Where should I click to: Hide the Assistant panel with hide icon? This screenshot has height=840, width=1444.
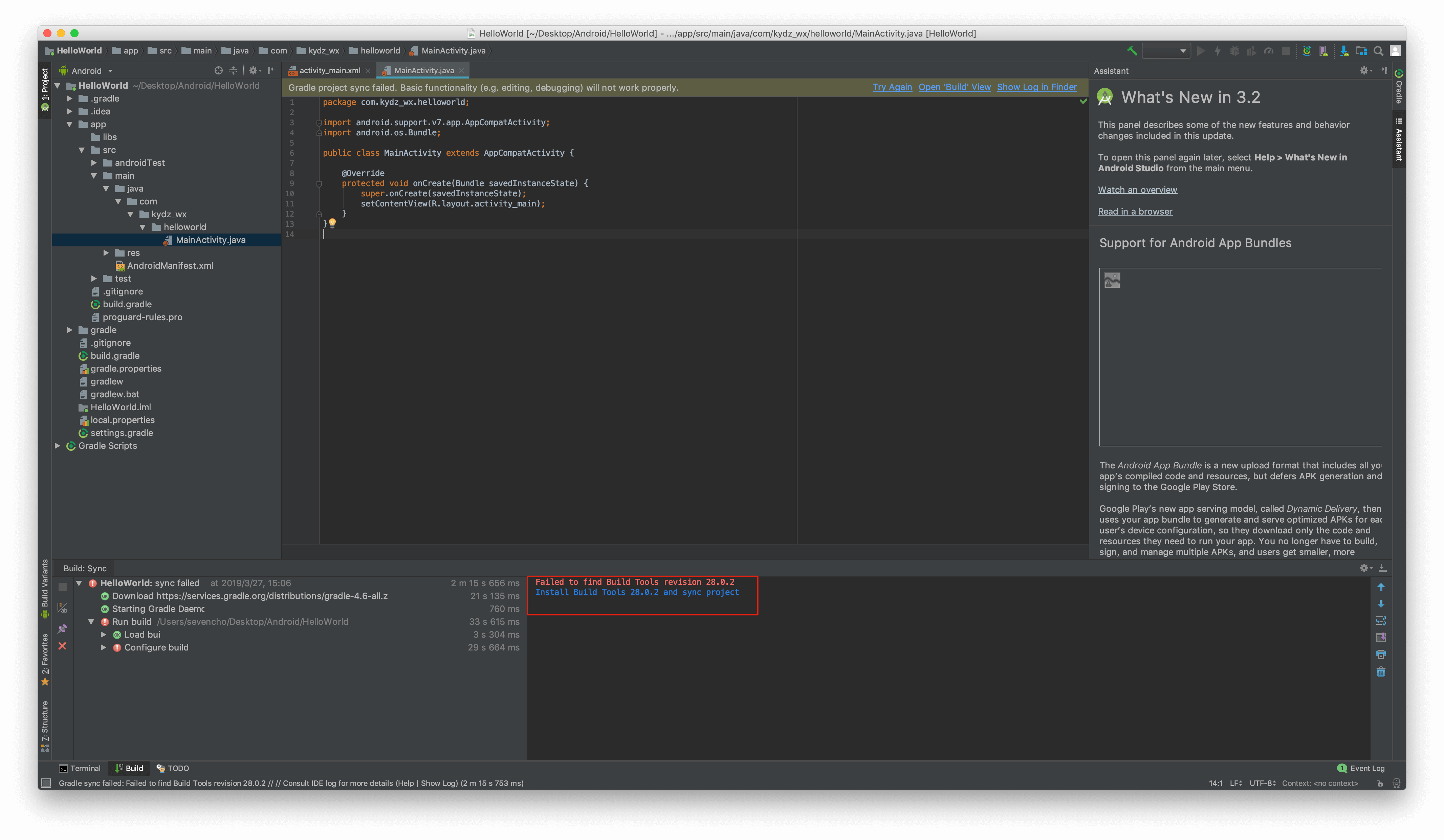pos(1383,70)
